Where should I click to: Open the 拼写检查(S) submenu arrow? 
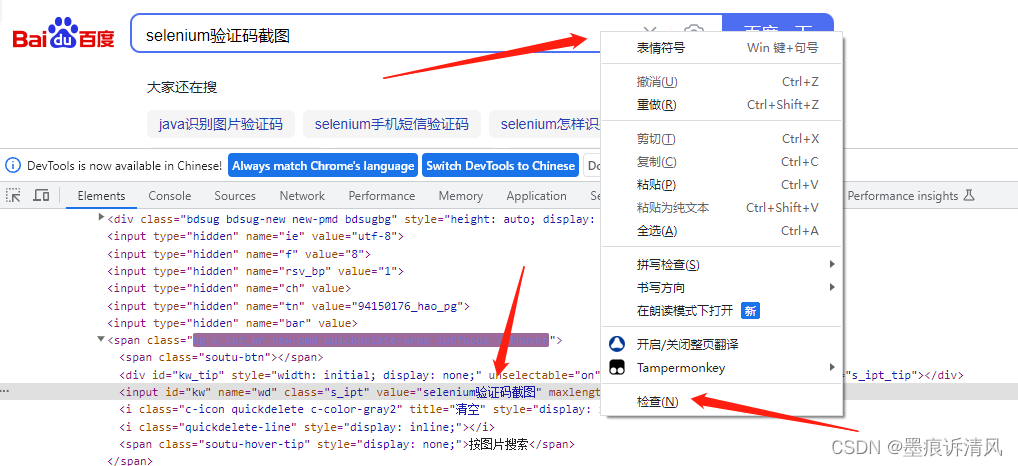tap(832, 264)
